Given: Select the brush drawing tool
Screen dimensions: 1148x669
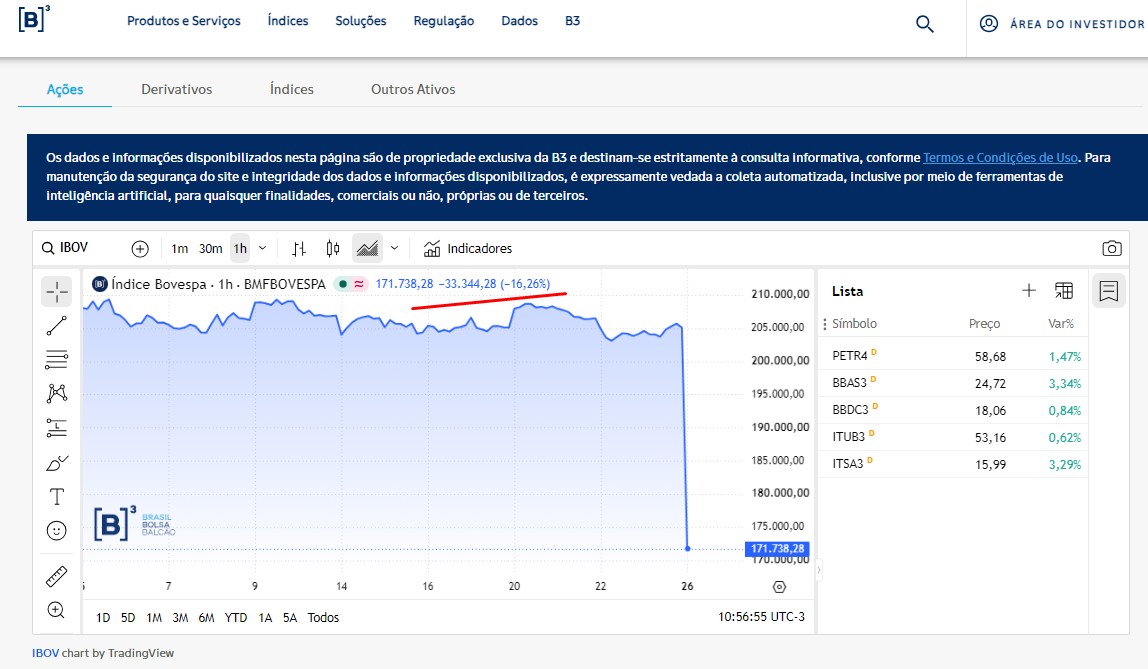Looking at the screenshot, I should [56, 463].
